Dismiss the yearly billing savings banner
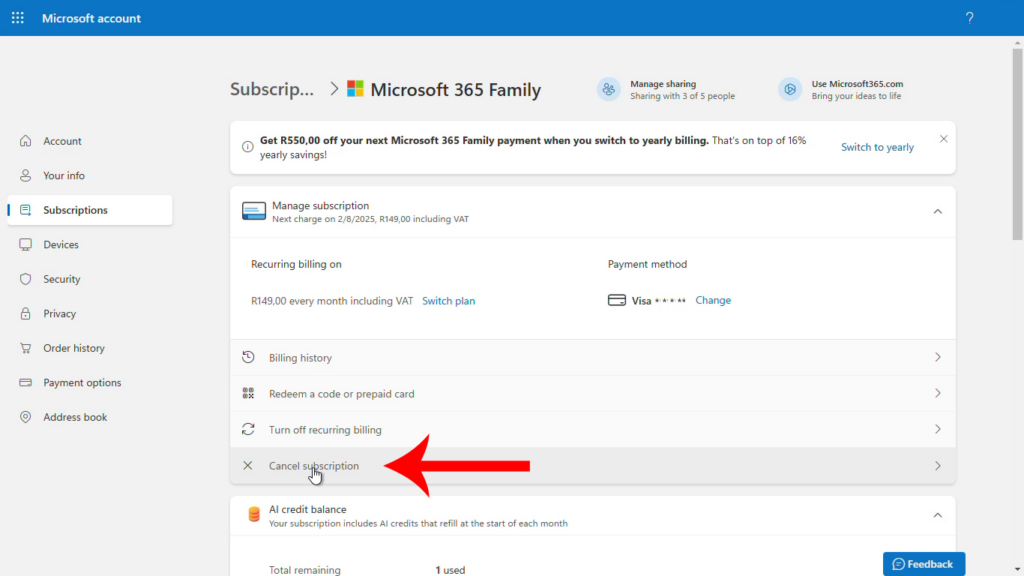This screenshot has height=576, width=1024. pos(943,138)
